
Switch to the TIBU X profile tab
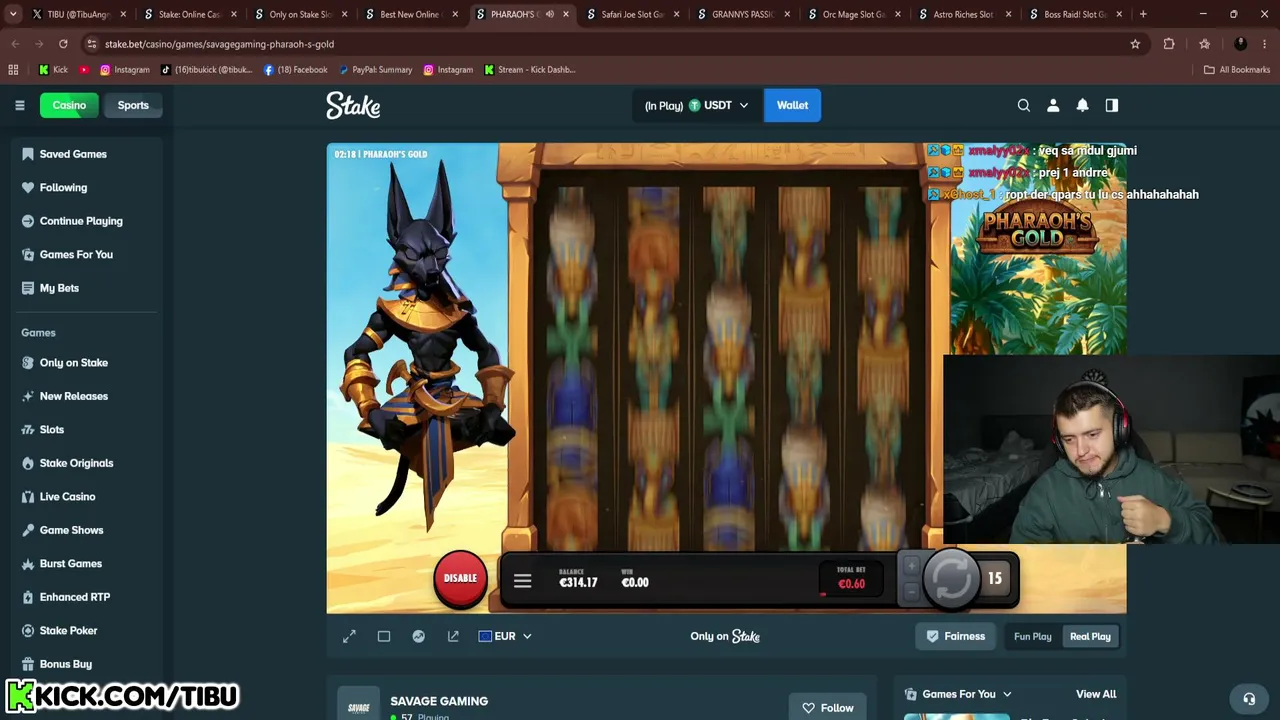(77, 14)
